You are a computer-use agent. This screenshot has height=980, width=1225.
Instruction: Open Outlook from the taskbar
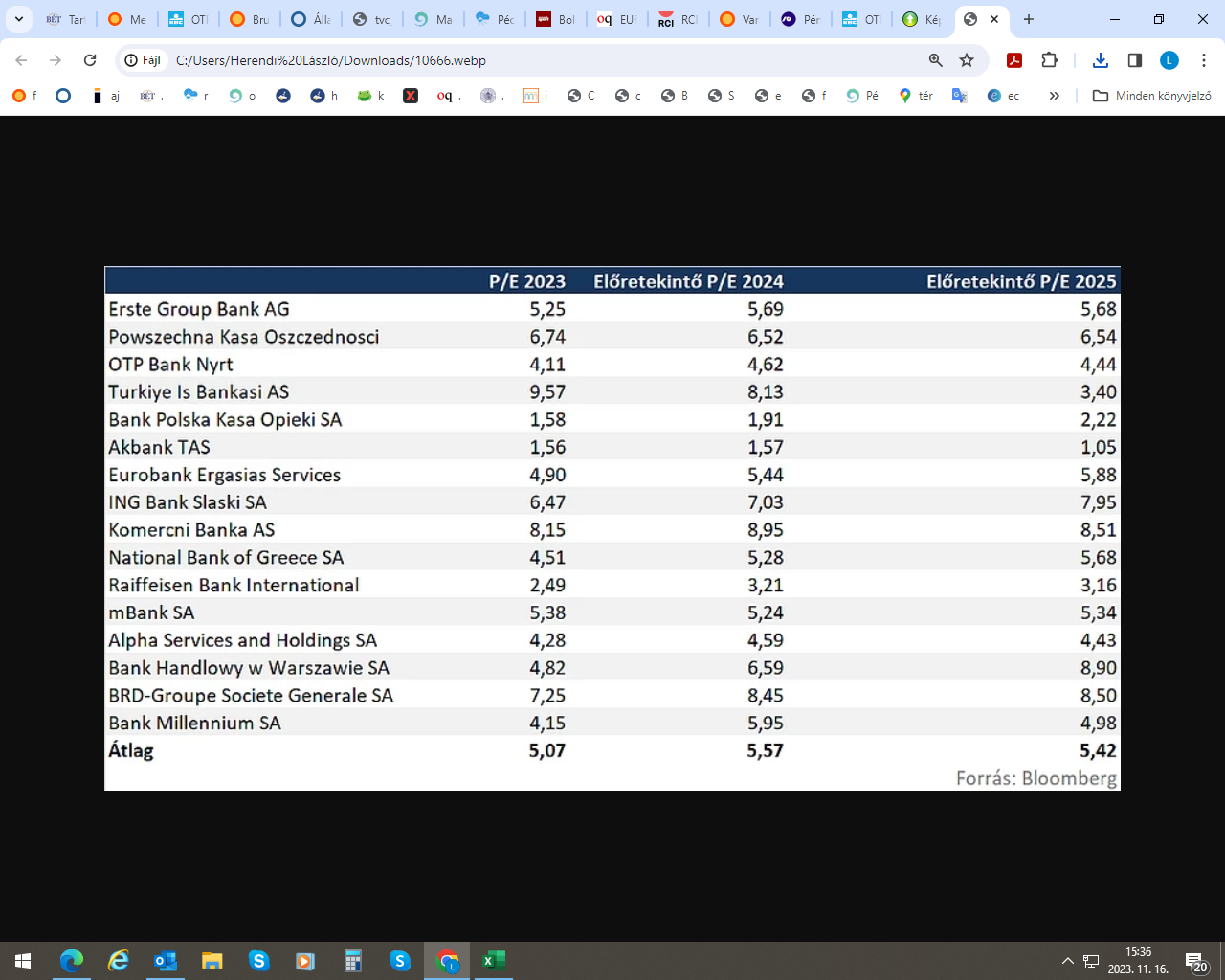(x=166, y=961)
